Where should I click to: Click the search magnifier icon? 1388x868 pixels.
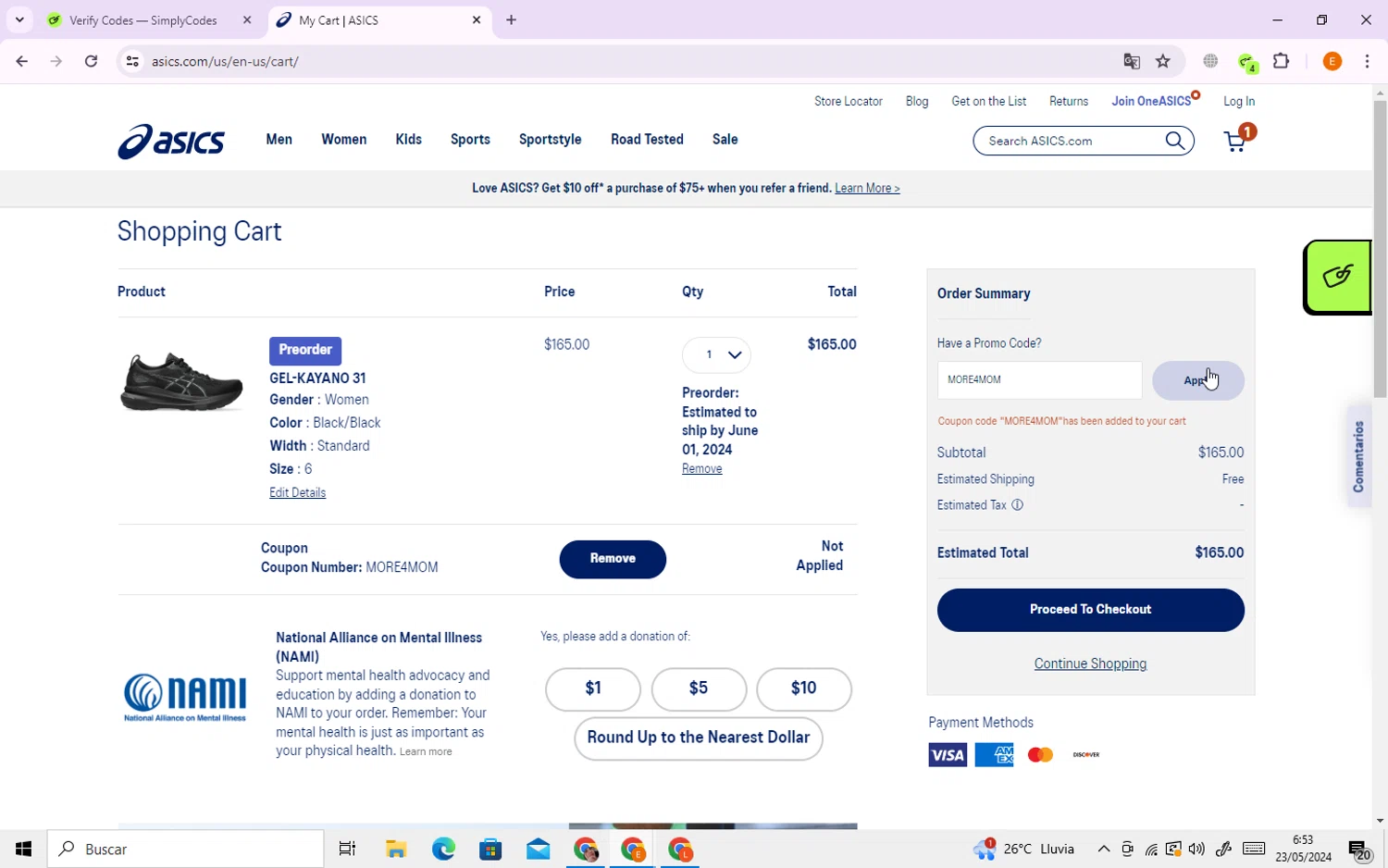(1175, 141)
